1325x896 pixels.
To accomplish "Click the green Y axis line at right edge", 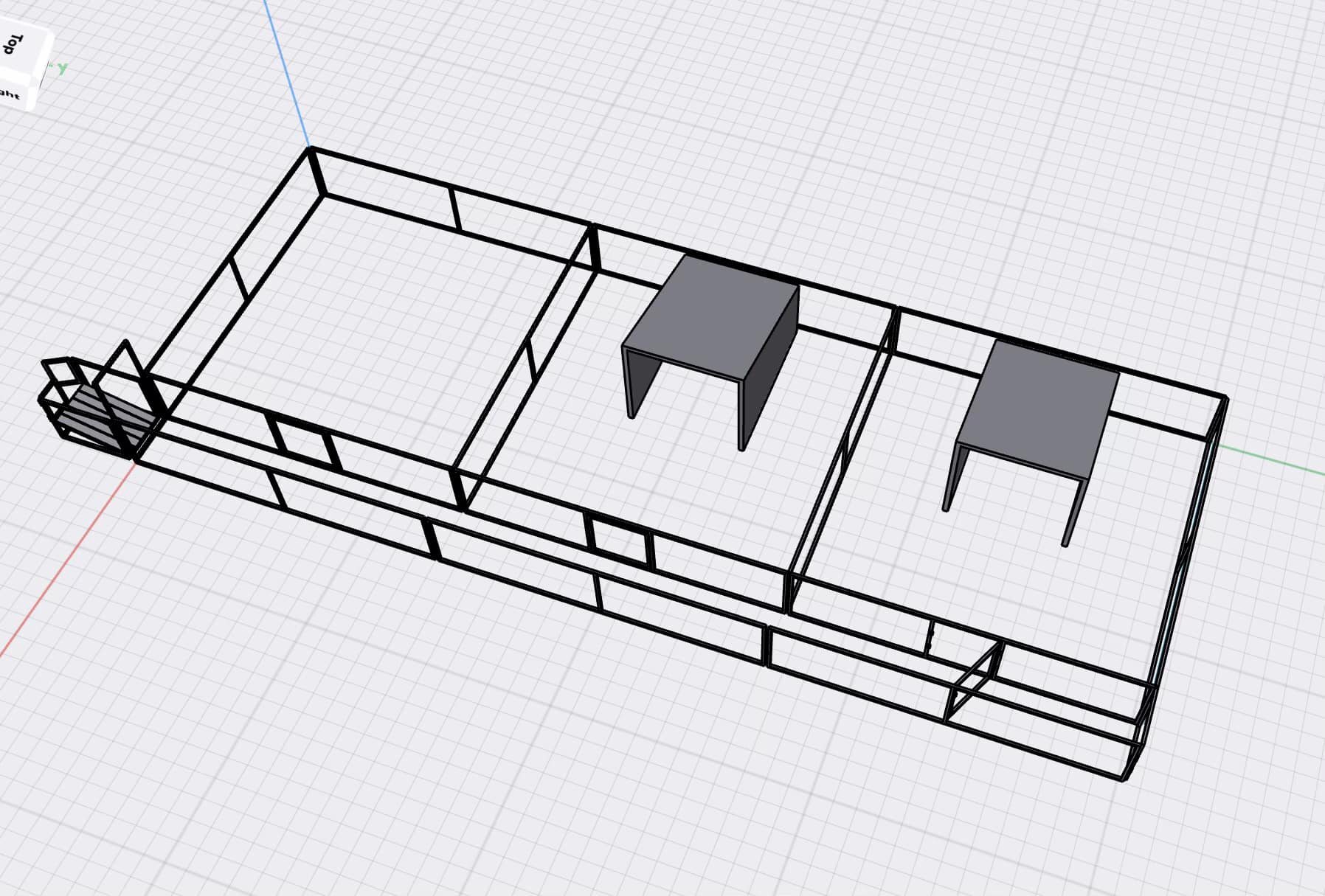I will (1276, 460).
